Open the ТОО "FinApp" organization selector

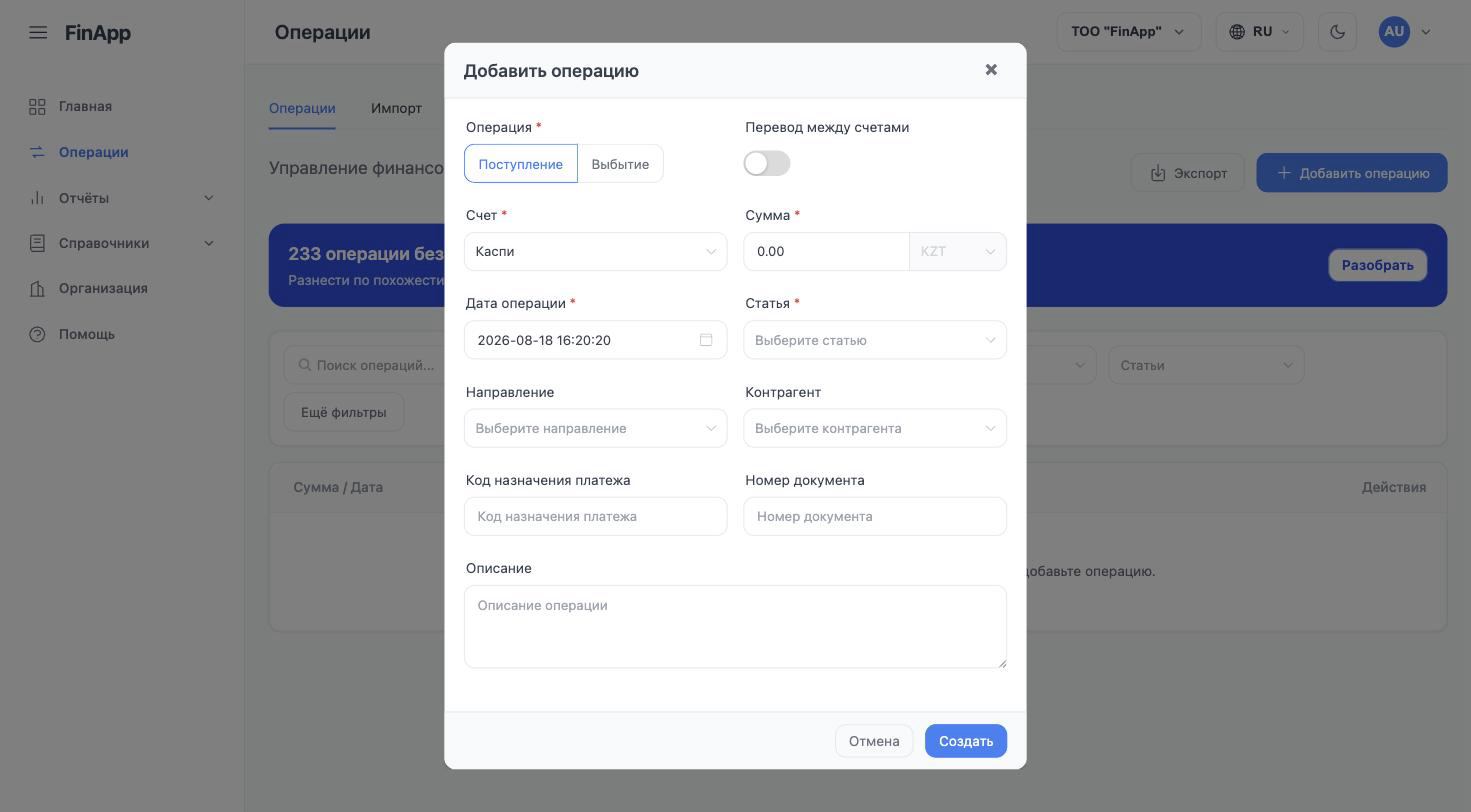click(x=1128, y=32)
